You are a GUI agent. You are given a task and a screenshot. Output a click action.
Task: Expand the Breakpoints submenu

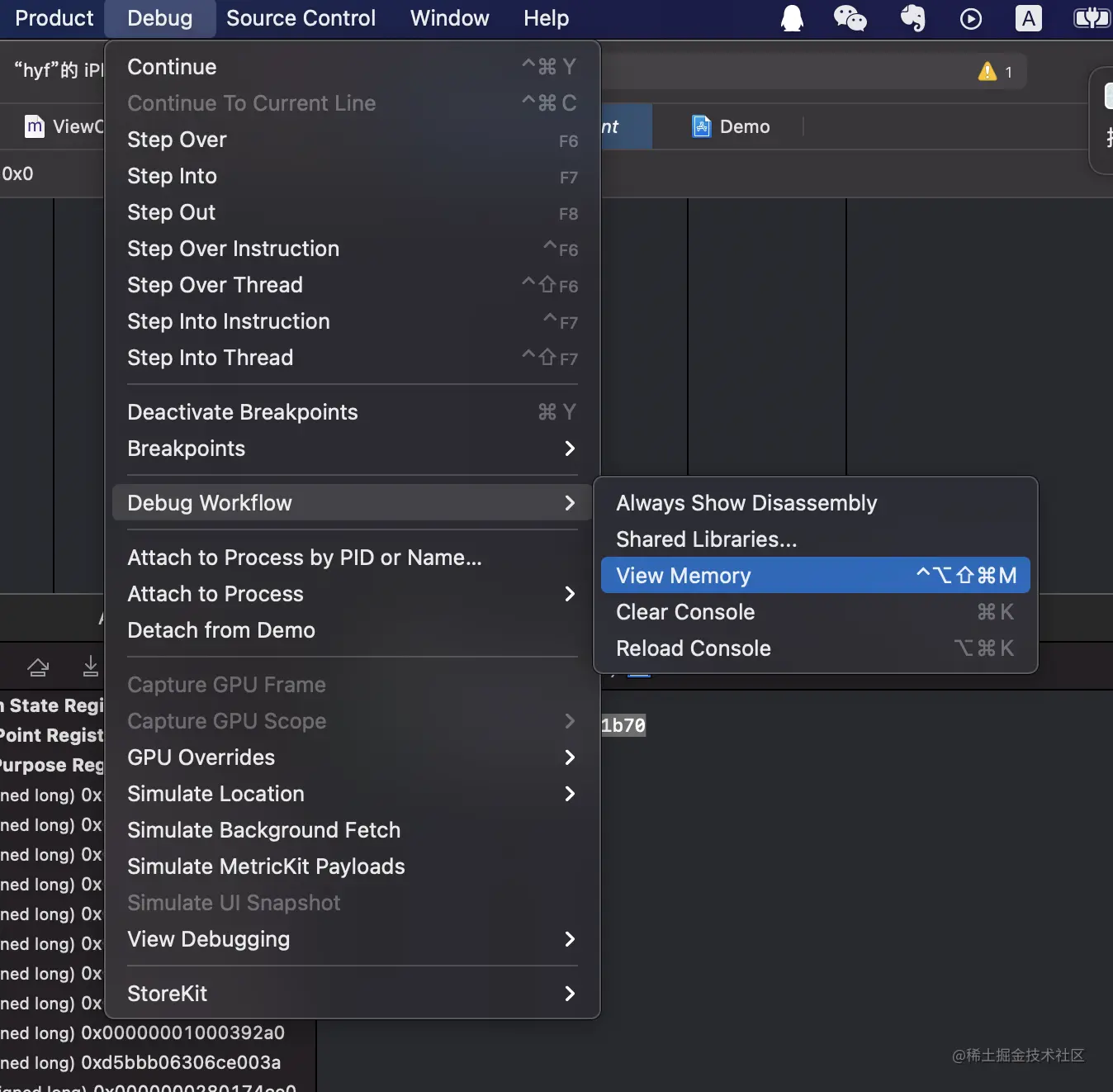tap(352, 449)
